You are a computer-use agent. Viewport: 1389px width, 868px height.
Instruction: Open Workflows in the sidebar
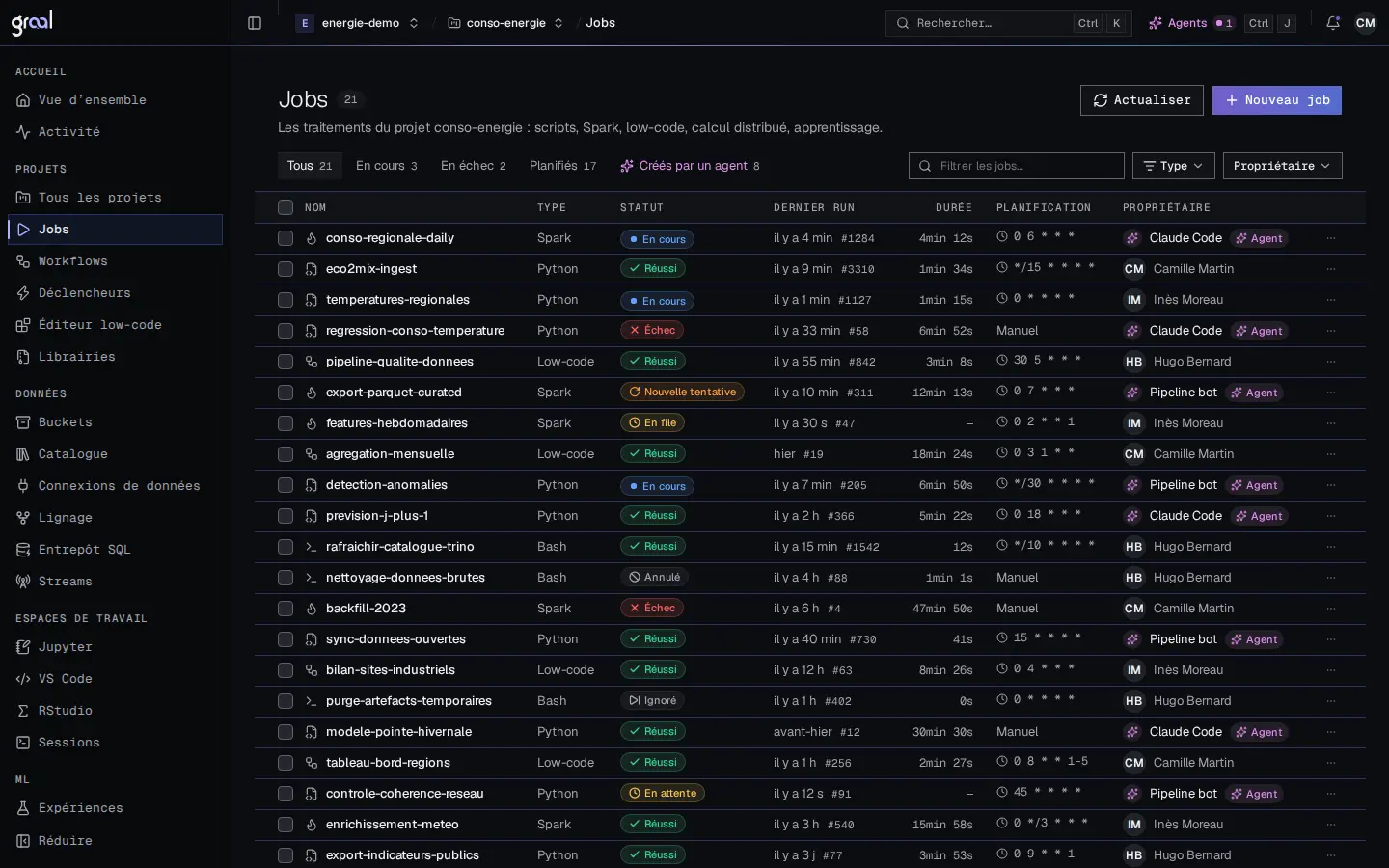[115, 261]
